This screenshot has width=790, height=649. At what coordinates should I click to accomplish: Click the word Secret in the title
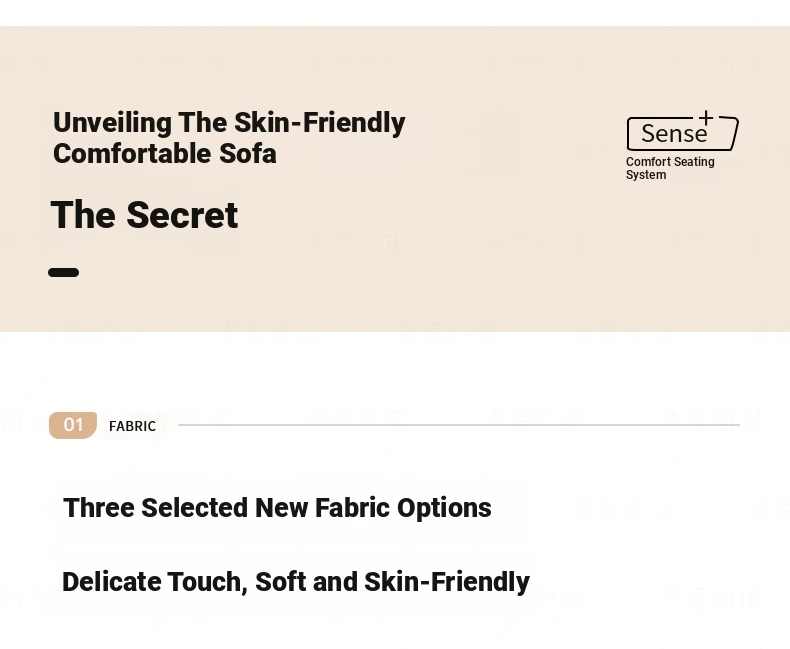[x=182, y=215]
